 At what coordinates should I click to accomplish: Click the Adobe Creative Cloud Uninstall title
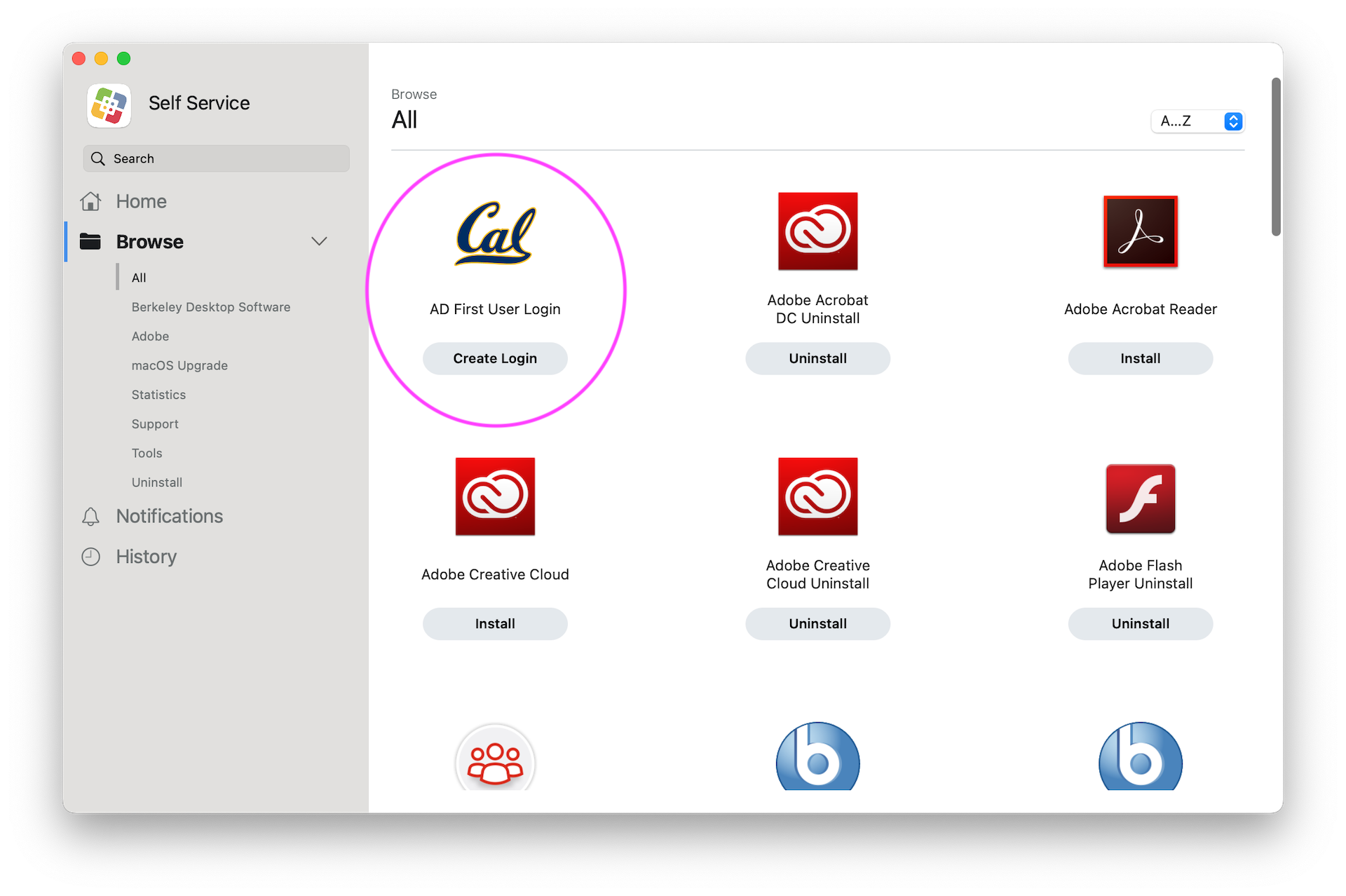click(x=817, y=574)
